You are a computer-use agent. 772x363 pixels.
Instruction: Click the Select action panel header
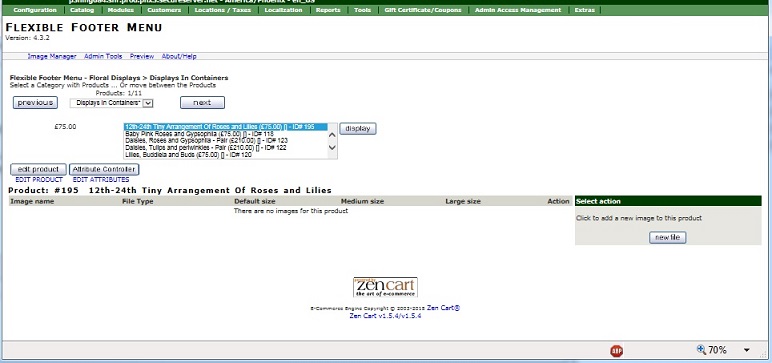(668, 201)
